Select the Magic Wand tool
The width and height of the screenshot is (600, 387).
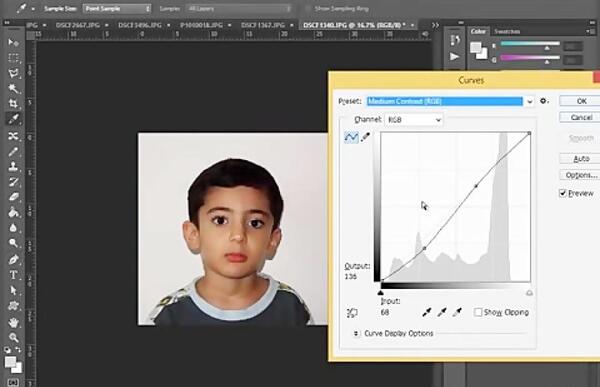pyautogui.click(x=13, y=88)
